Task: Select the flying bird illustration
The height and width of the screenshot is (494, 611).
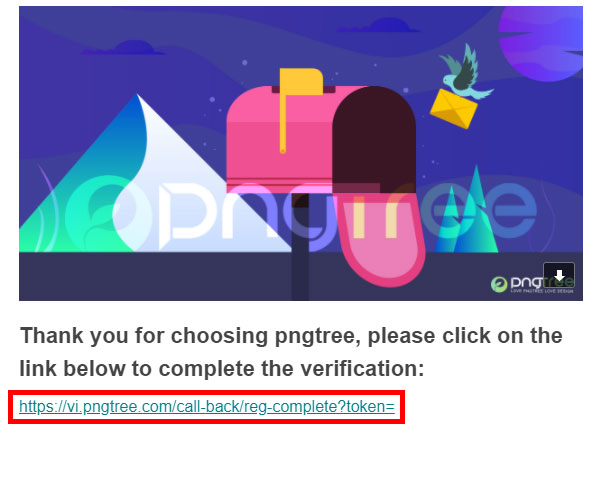Action: 466,73
